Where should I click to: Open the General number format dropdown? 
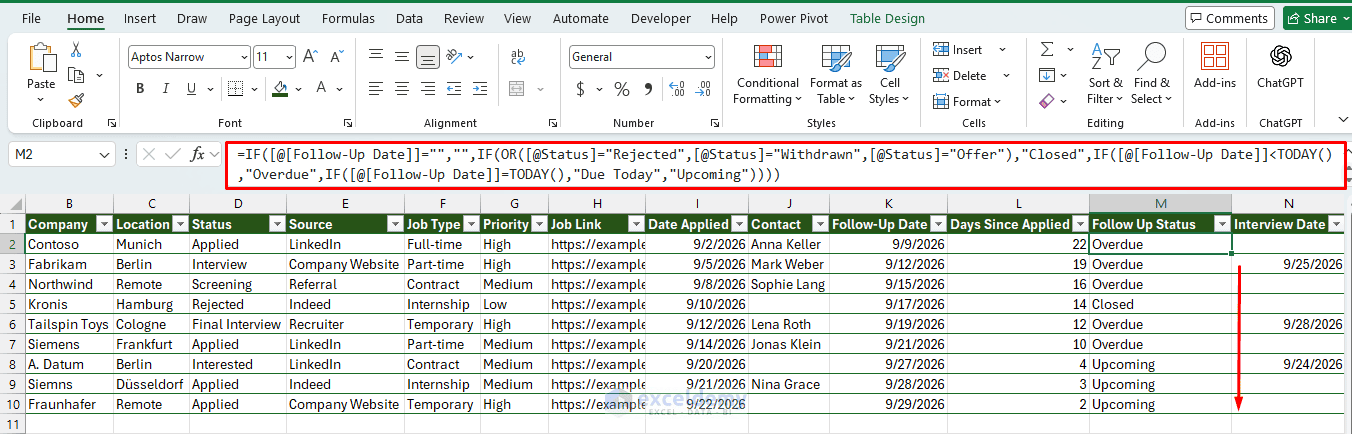707,57
